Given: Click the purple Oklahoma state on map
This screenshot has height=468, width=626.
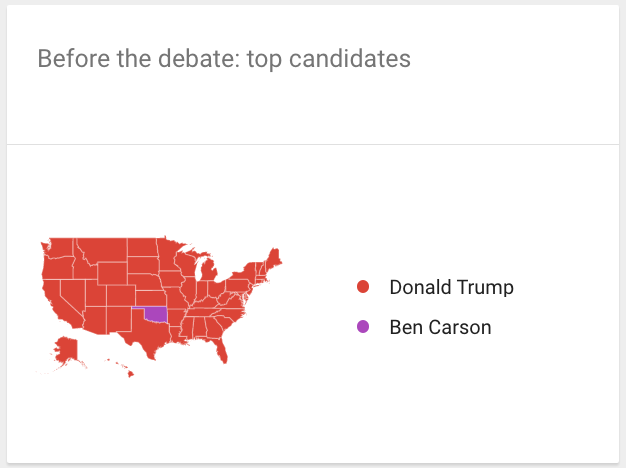Looking at the screenshot, I should pos(157,313).
